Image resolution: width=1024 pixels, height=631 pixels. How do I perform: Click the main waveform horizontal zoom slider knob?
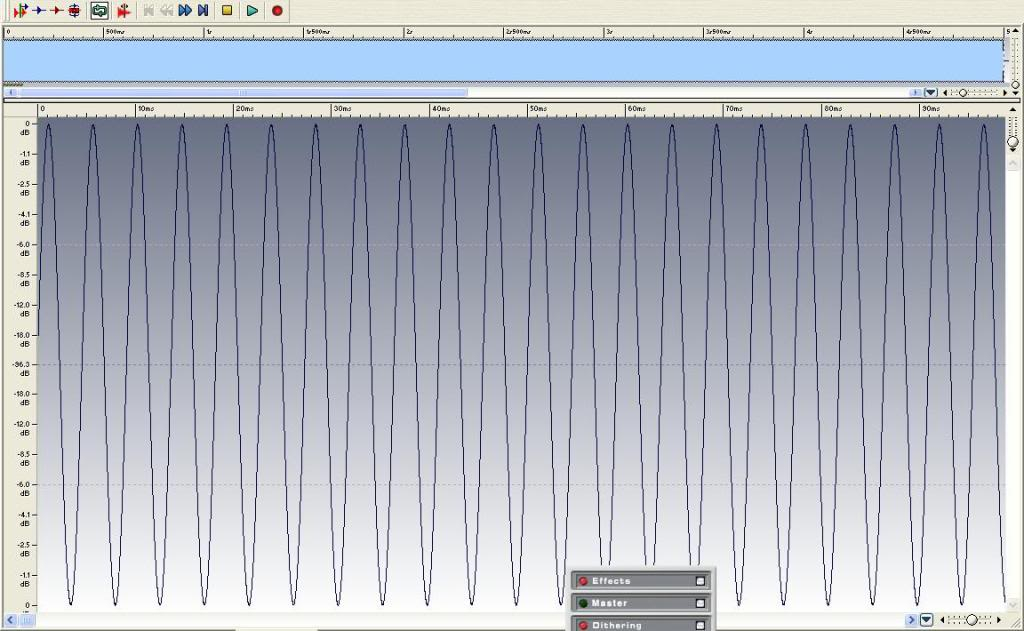click(x=971, y=619)
